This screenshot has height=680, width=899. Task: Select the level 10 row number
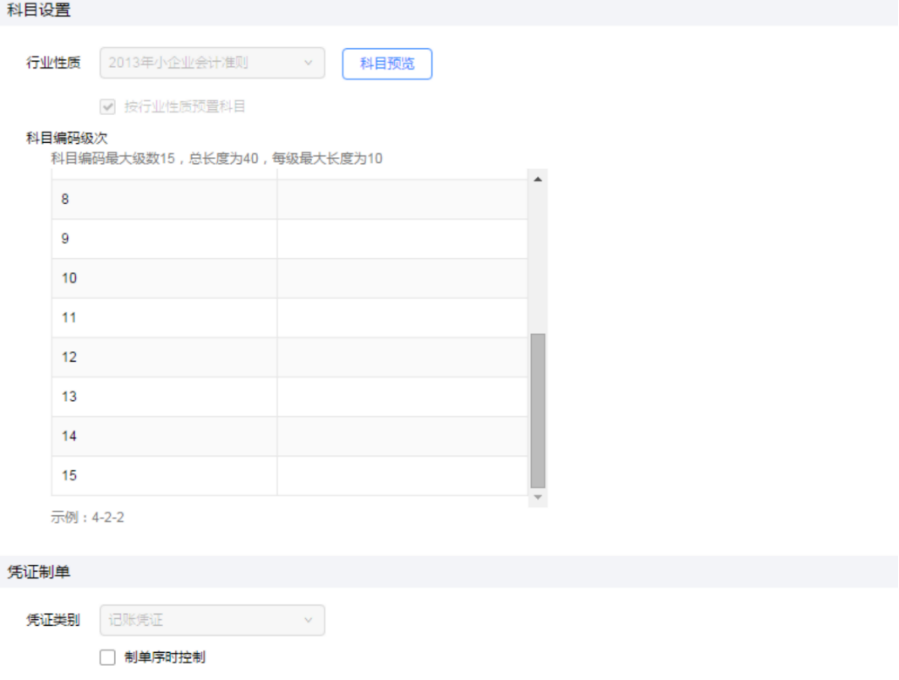[69, 278]
